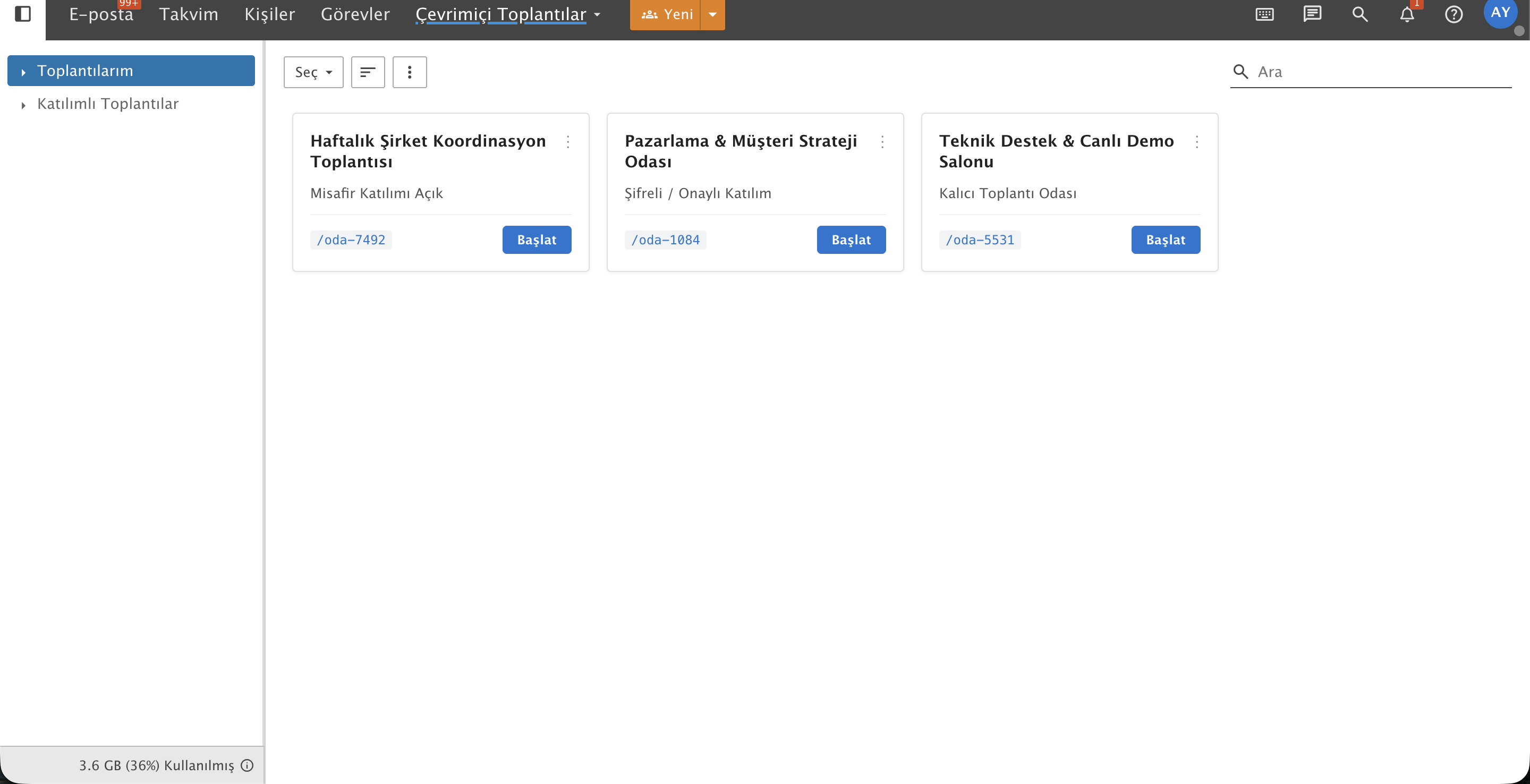Open the keyboard shortcuts icon
Image resolution: width=1530 pixels, height=784 pixels.
tap(1264, 14)
